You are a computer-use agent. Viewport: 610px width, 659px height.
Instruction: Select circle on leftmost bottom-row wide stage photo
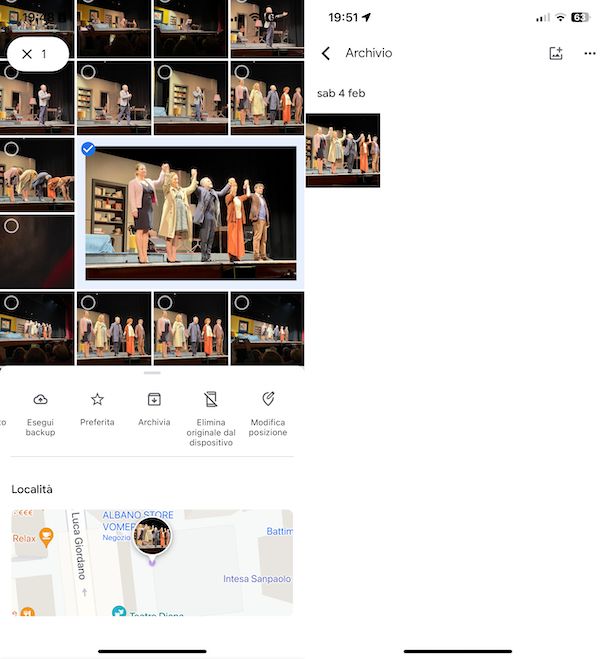[x=11, y=303]
